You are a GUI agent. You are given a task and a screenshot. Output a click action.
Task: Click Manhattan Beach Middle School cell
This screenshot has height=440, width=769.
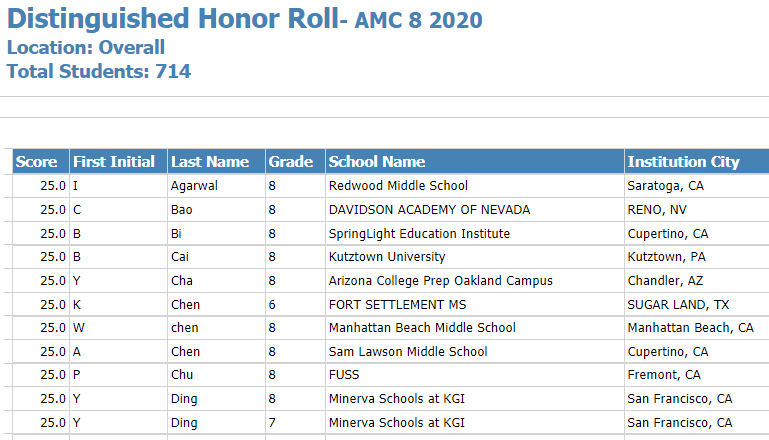tap(475, 328)
